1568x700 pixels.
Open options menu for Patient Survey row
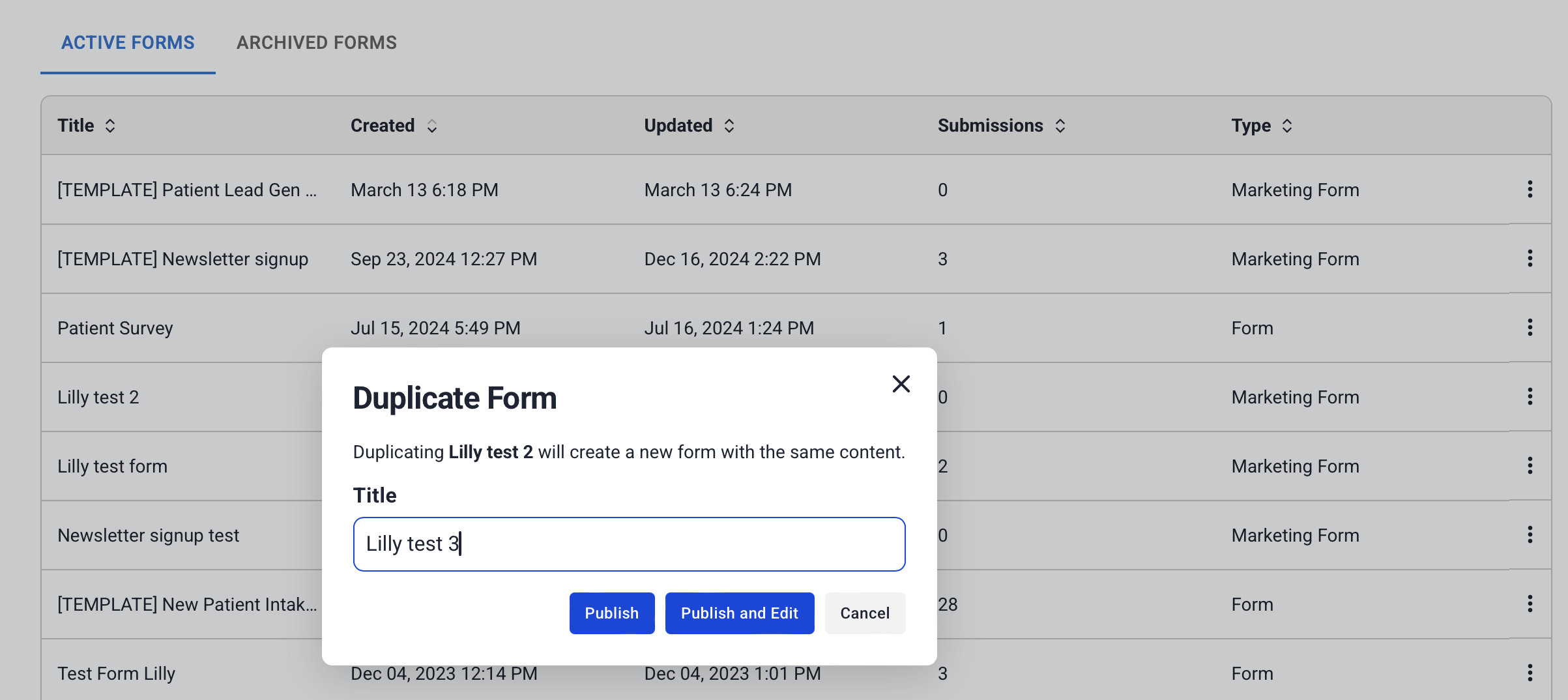coord(1530,328)
